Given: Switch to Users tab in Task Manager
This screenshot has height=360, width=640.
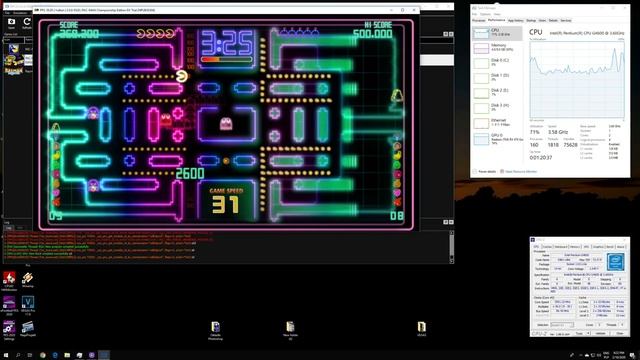Looking at the screenshot, I should click(x=542, y=20).
